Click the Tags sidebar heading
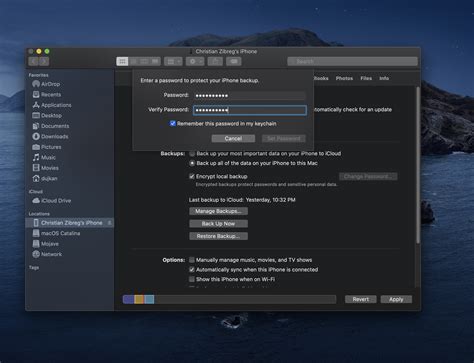Viewport: 474px width, 363px height. [x=34, y=268]
